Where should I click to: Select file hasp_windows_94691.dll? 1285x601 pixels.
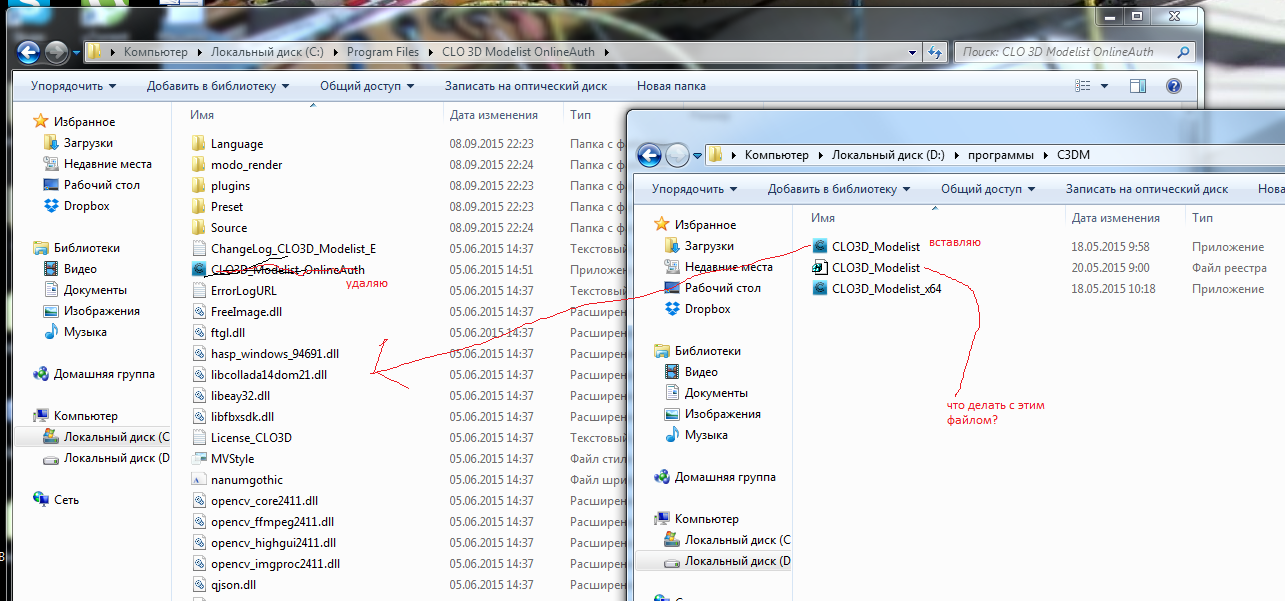(x=275, y=354)
